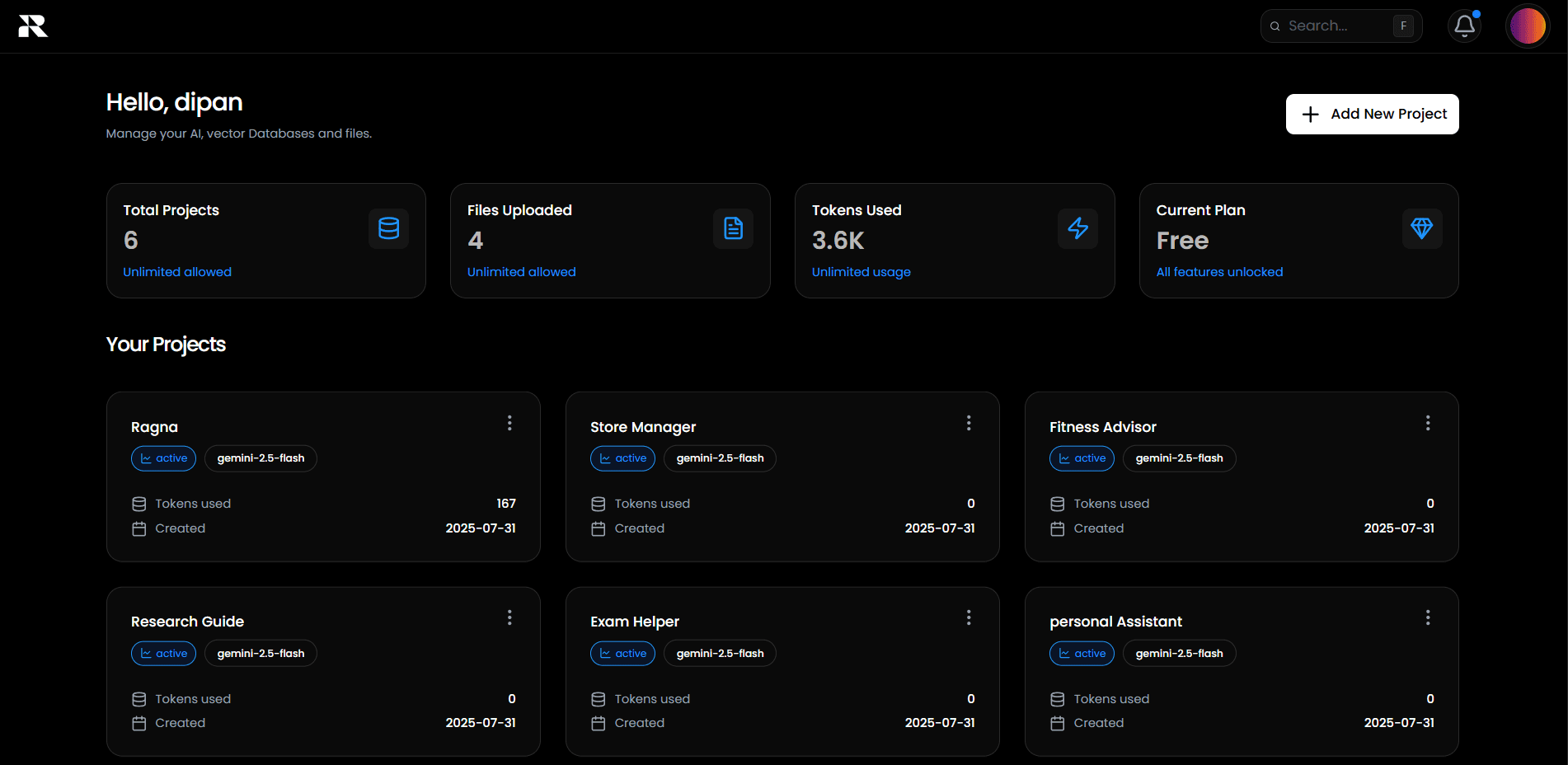Screen dimensions: 1568x765
Task: Click the file icon on Files Uploaded card
Action: pyautogui.click(x=733, y=228)
